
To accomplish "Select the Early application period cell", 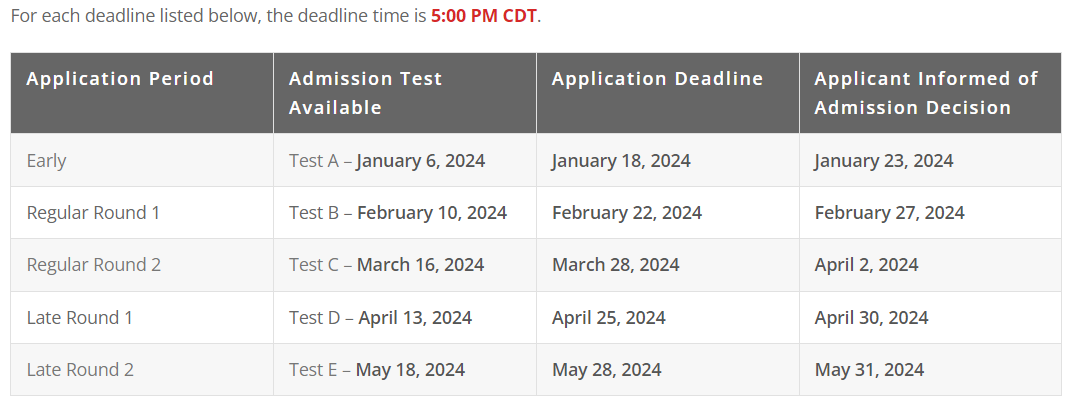I will pos(142,160).
